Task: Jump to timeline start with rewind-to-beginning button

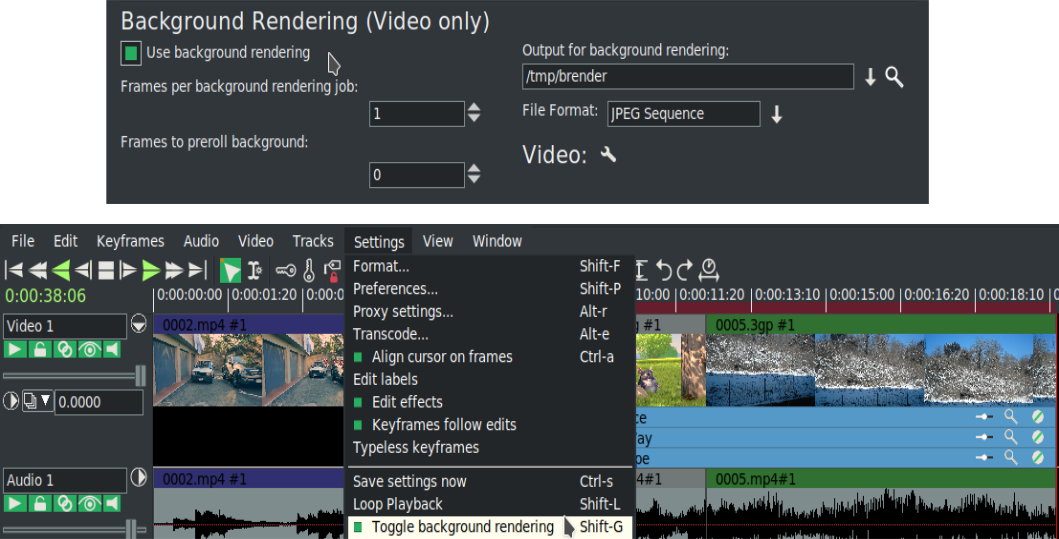Action: click(x=14, y=269)
